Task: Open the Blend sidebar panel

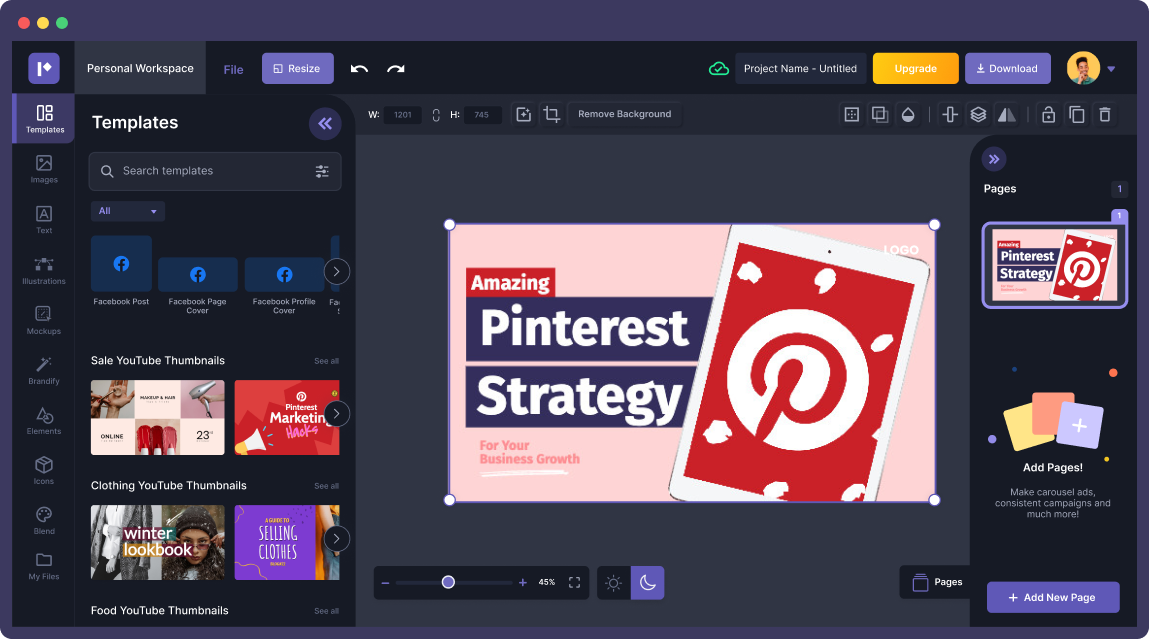Action: point(44,520)
